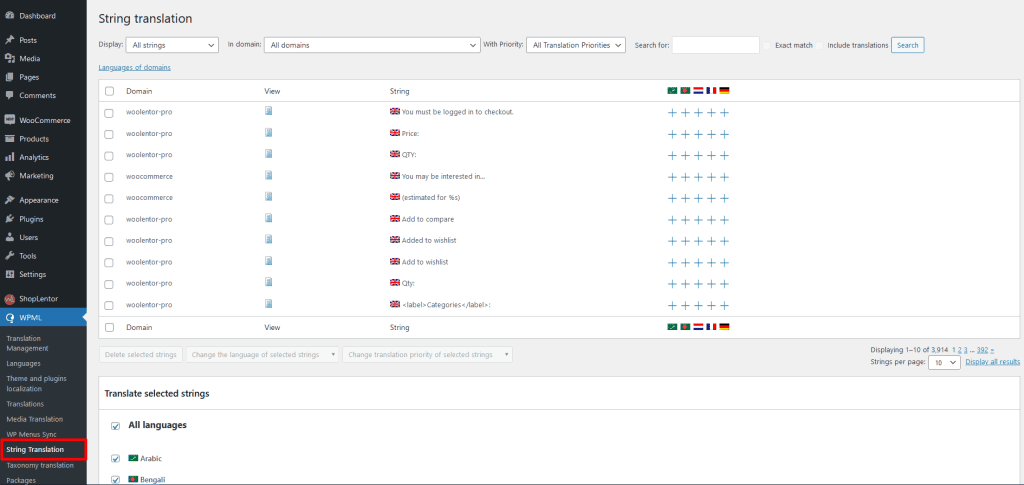1024x485 pixels.
Task: Click the Tools wrench icon
Action: coord(10,256)
